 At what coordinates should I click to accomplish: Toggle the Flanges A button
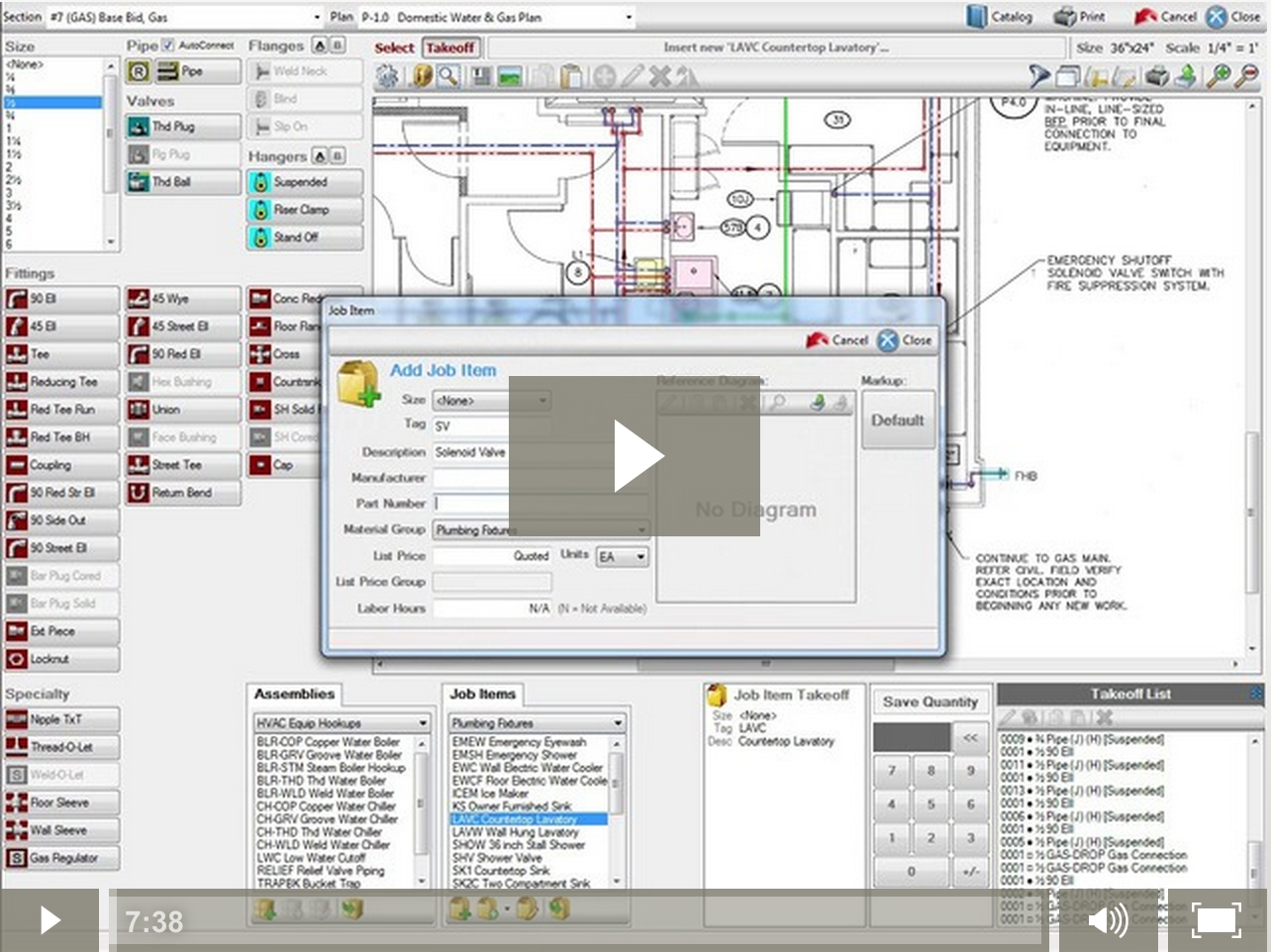click(x=320, y=46)
